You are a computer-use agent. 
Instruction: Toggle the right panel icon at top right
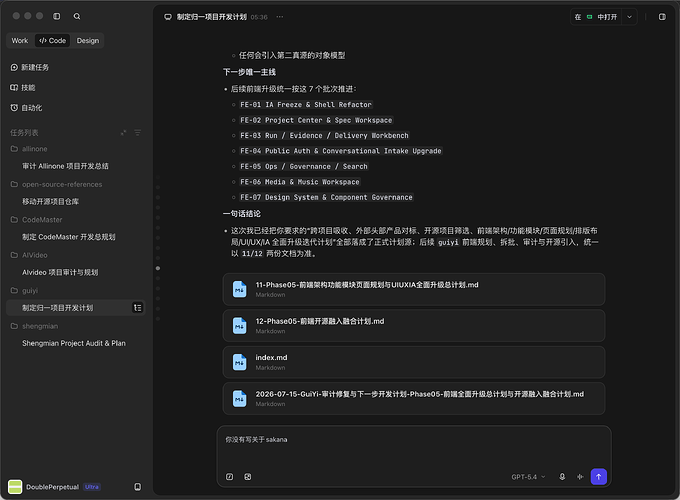[662, 16]
